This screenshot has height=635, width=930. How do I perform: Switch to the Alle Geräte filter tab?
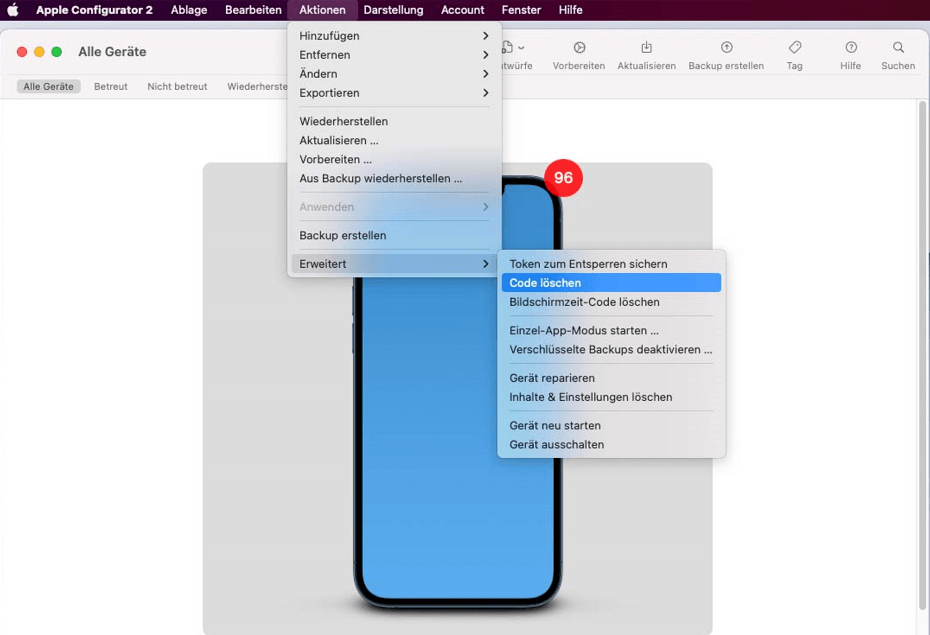(49, 87)
